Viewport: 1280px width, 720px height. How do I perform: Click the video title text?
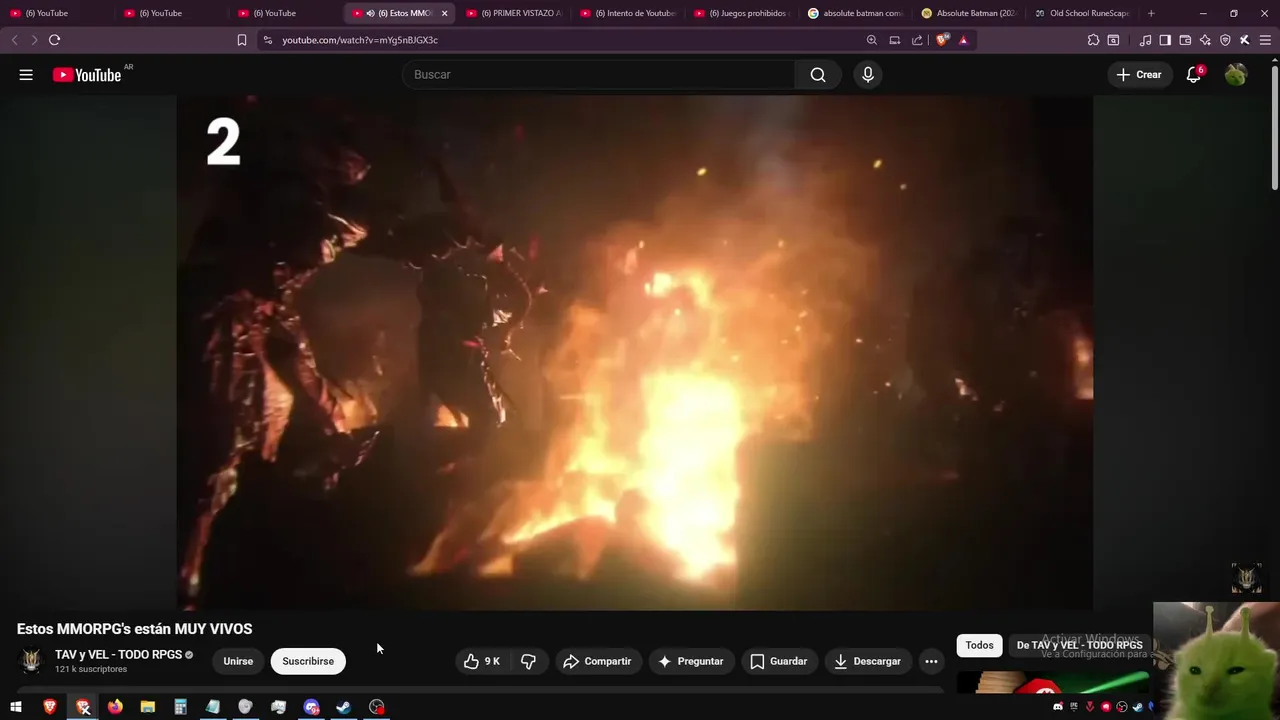coord(135,629)
